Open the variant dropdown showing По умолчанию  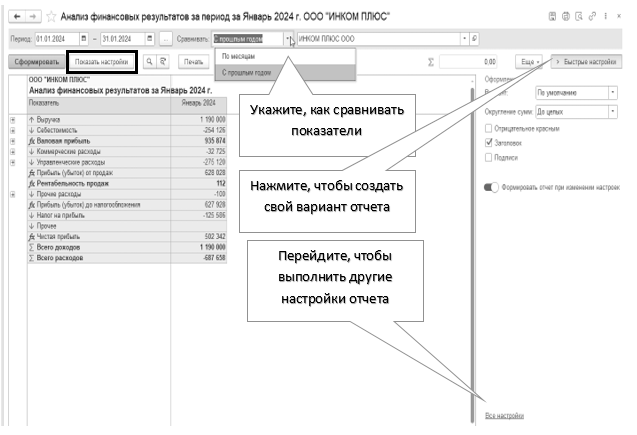(x=613, y=93)
